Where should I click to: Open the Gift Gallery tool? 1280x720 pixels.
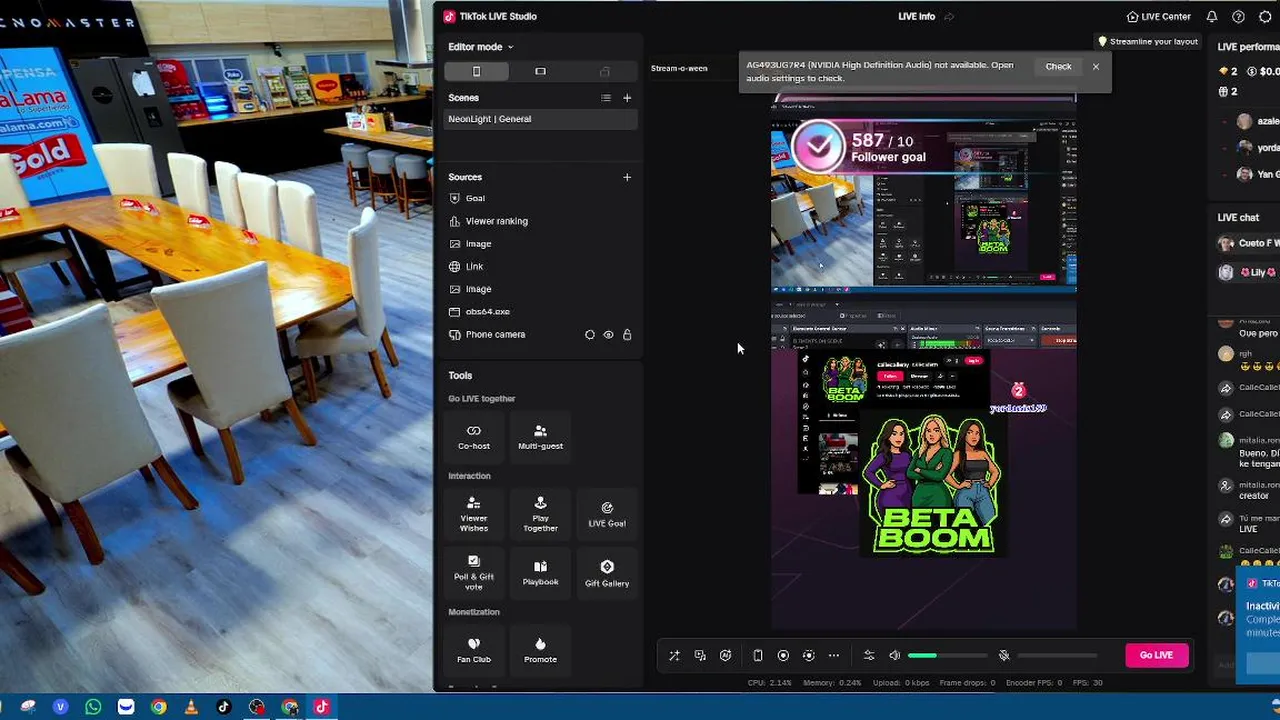[x=607, y=572]
